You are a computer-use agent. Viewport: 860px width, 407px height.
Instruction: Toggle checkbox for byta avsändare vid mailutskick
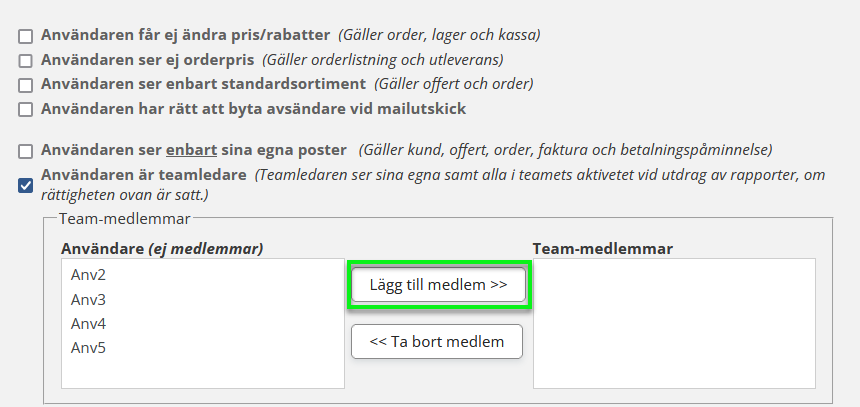pos(26,109)
